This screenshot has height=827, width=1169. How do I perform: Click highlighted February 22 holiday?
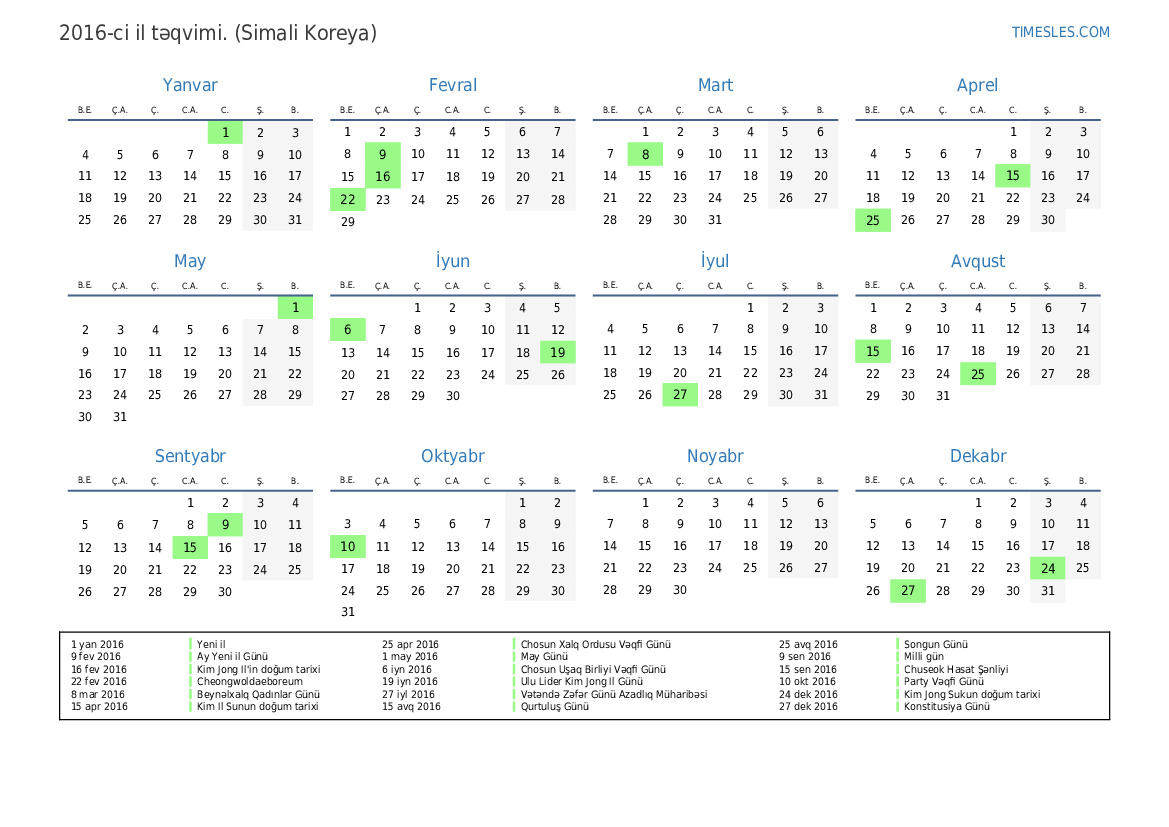347,199
